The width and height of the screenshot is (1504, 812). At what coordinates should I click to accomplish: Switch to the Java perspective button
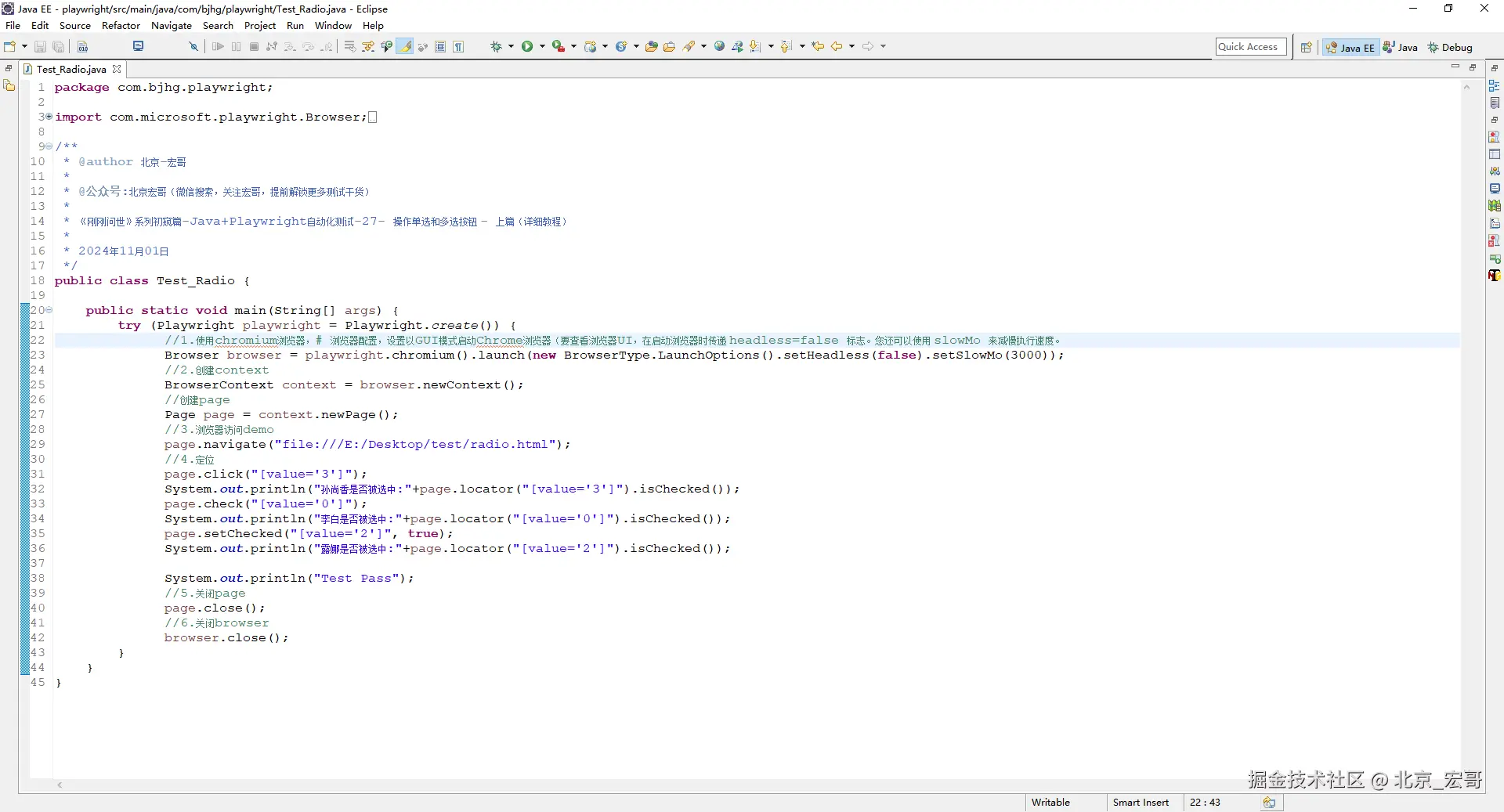[1400, 48]
